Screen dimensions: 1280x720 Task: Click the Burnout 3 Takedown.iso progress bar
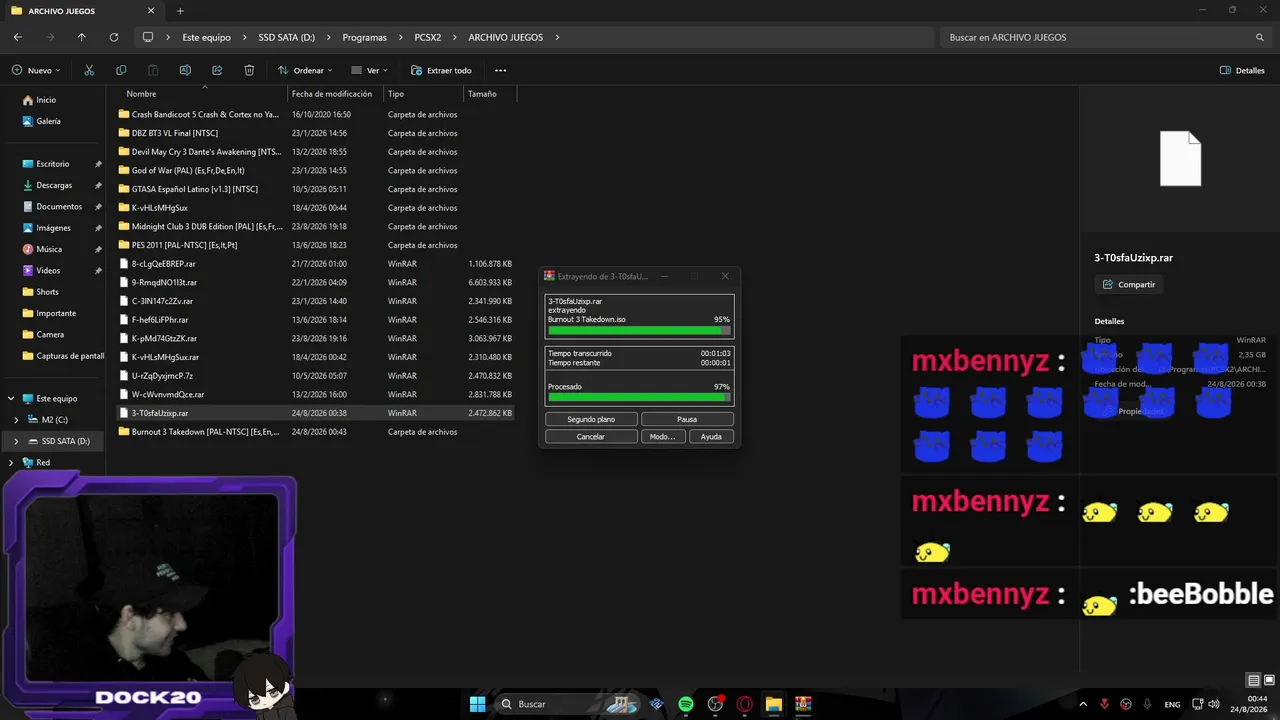point(639,330)
